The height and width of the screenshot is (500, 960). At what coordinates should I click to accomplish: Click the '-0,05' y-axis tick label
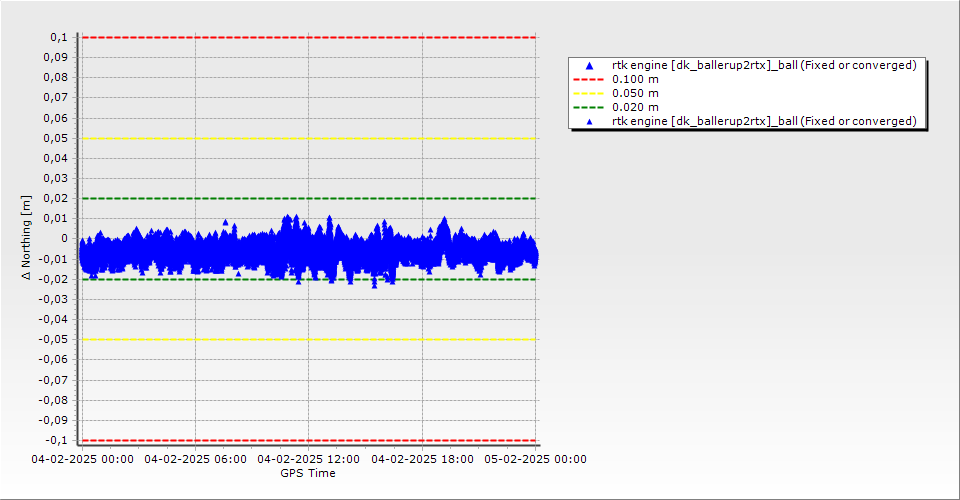coord(53,340)
